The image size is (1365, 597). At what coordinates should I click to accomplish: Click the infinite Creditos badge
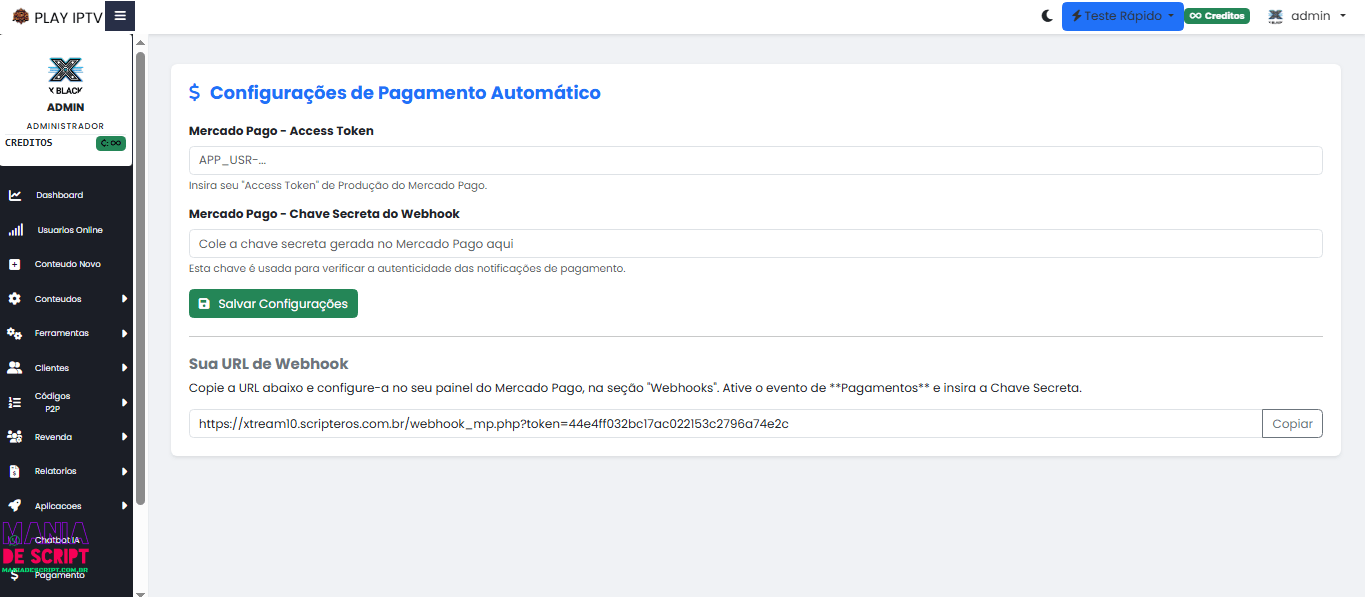click(x=1217, y=16)
